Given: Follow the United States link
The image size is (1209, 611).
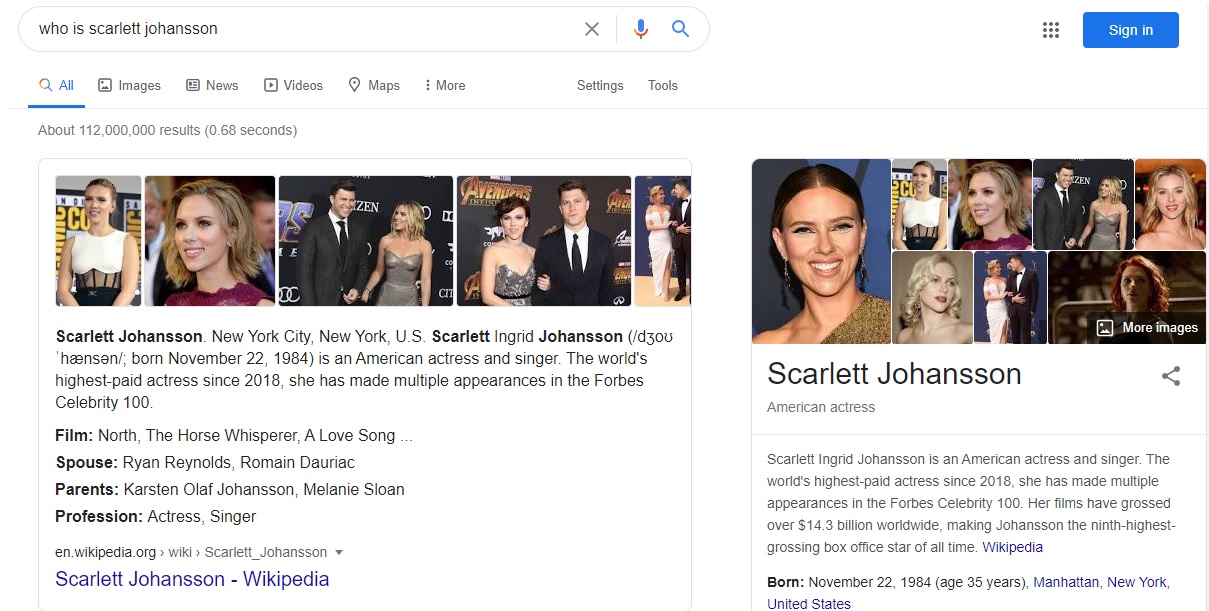Looking at the screenshot, I should coord(809,604).
